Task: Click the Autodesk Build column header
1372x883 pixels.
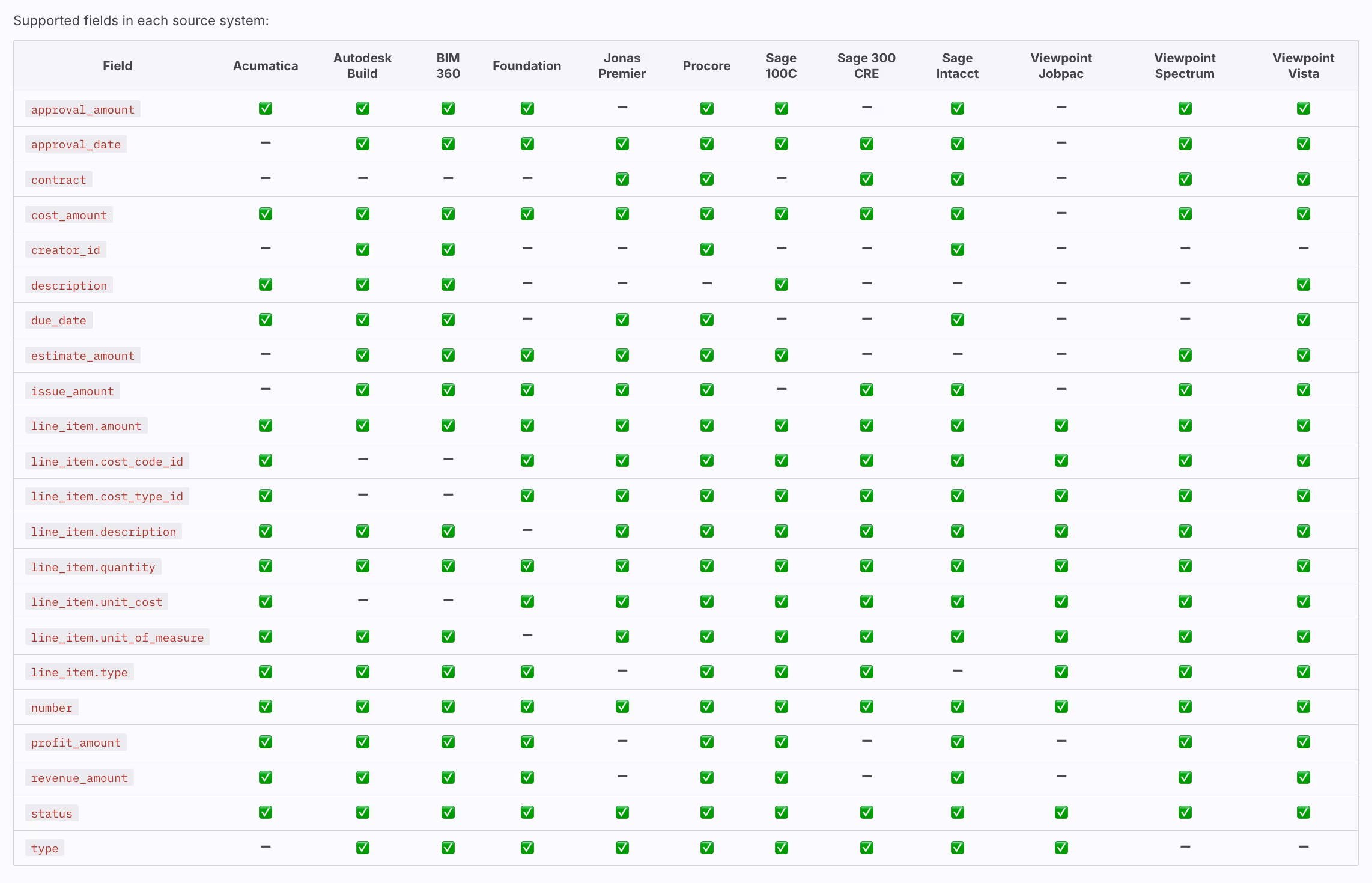Action: pyautogui.click(x=363, y=66)
